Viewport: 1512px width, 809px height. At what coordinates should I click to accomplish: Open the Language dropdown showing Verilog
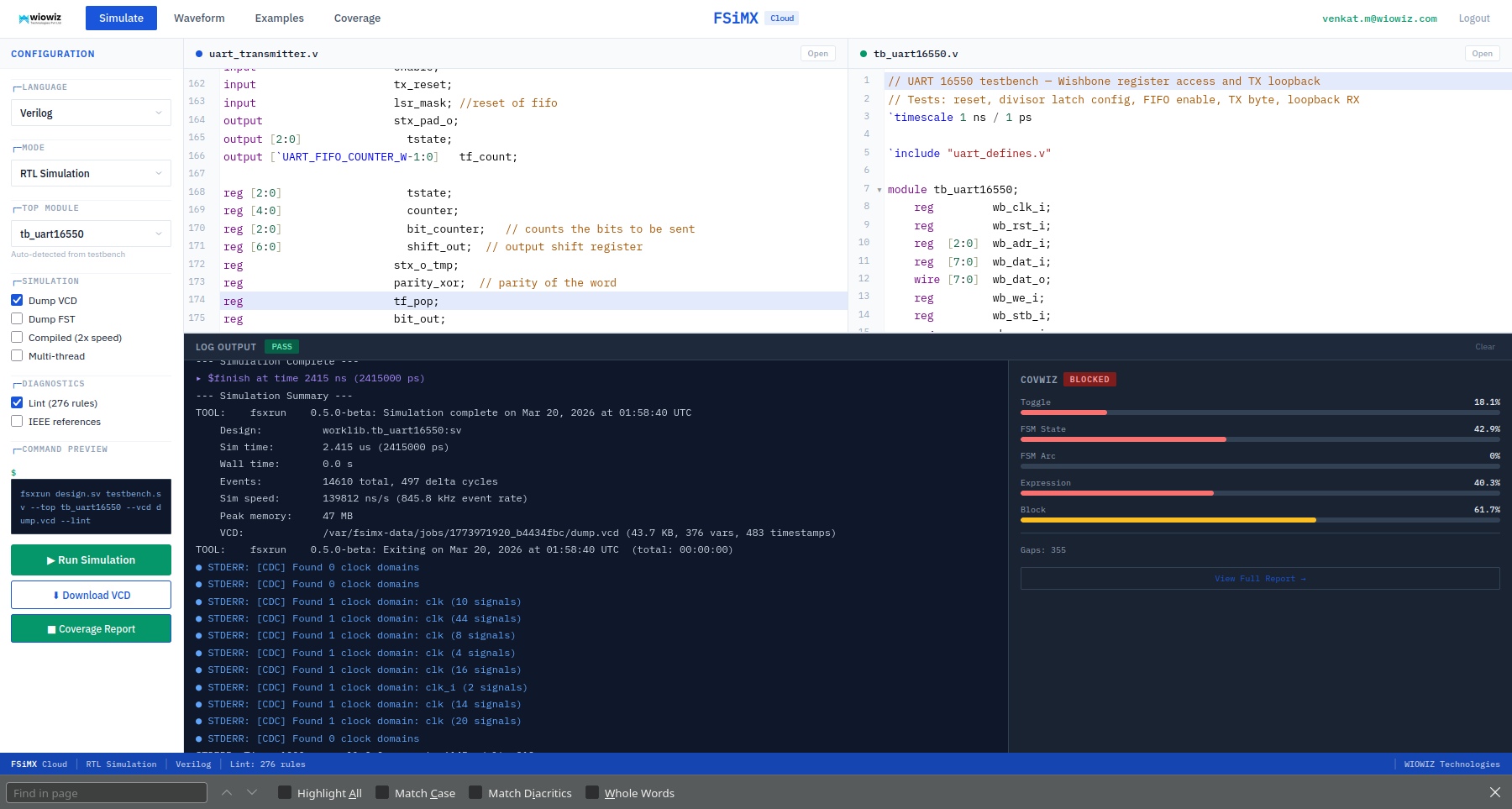pyautogui.click(x=91, y=113)
